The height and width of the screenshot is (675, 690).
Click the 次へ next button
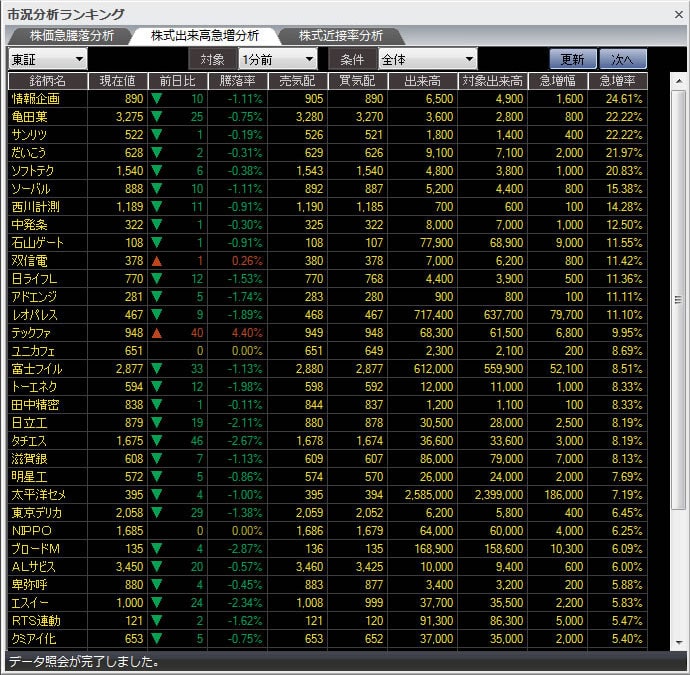point(623,59)
